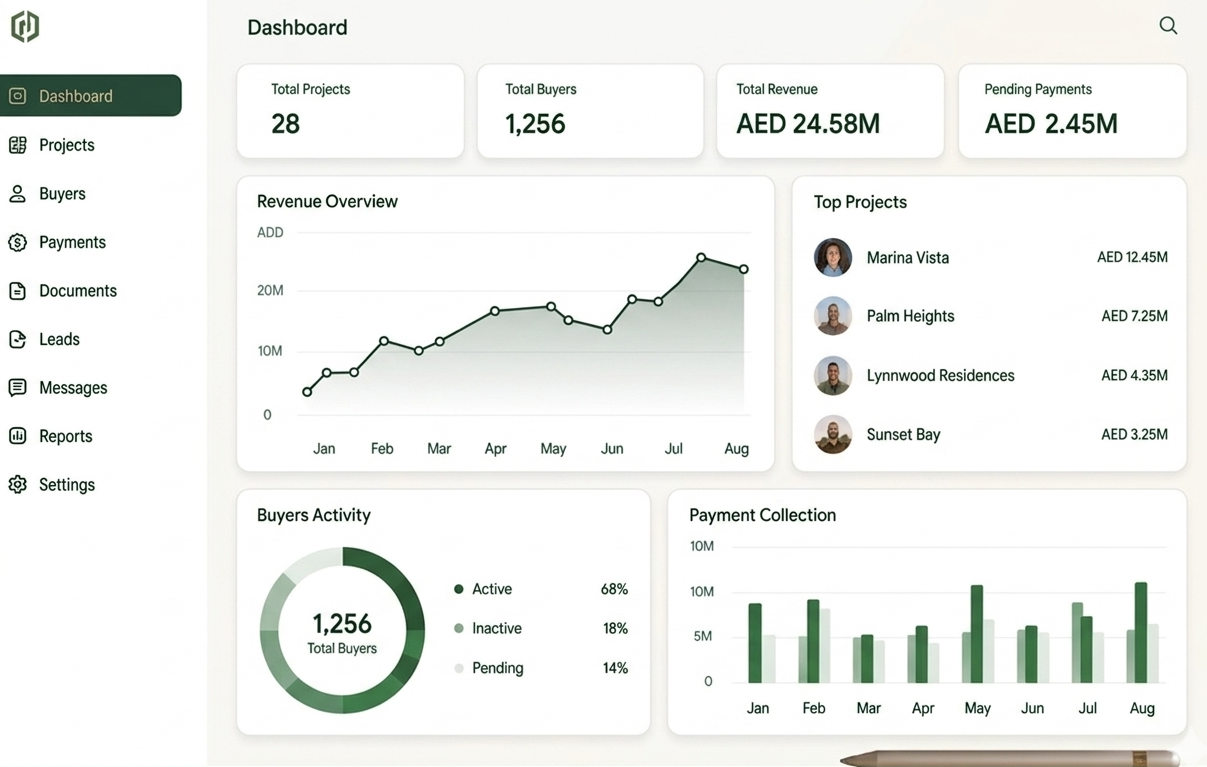Click the Sunset Bay avatar

click(833, 435)
